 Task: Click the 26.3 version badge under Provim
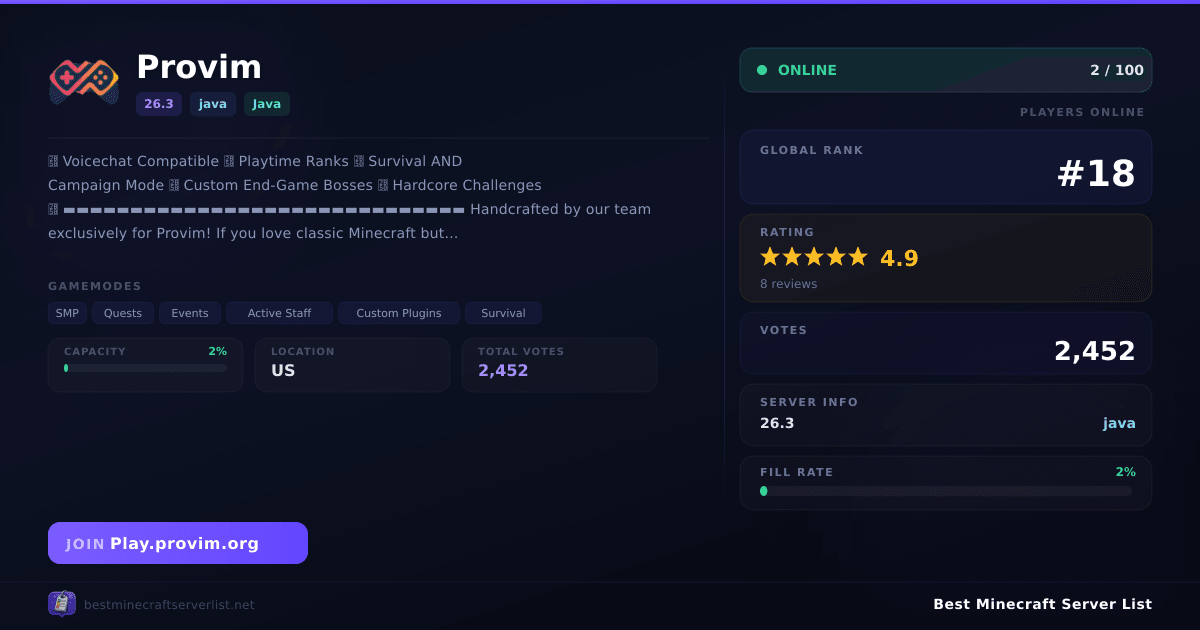click(159, 104)
